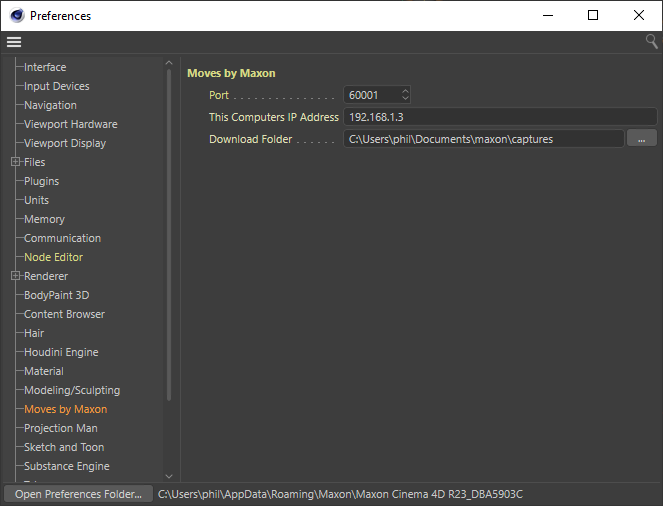Image resolution: width=663 pixels, height=506 pixels.
Task: Open the Node Editor preferences
Action: pos(53,257)
